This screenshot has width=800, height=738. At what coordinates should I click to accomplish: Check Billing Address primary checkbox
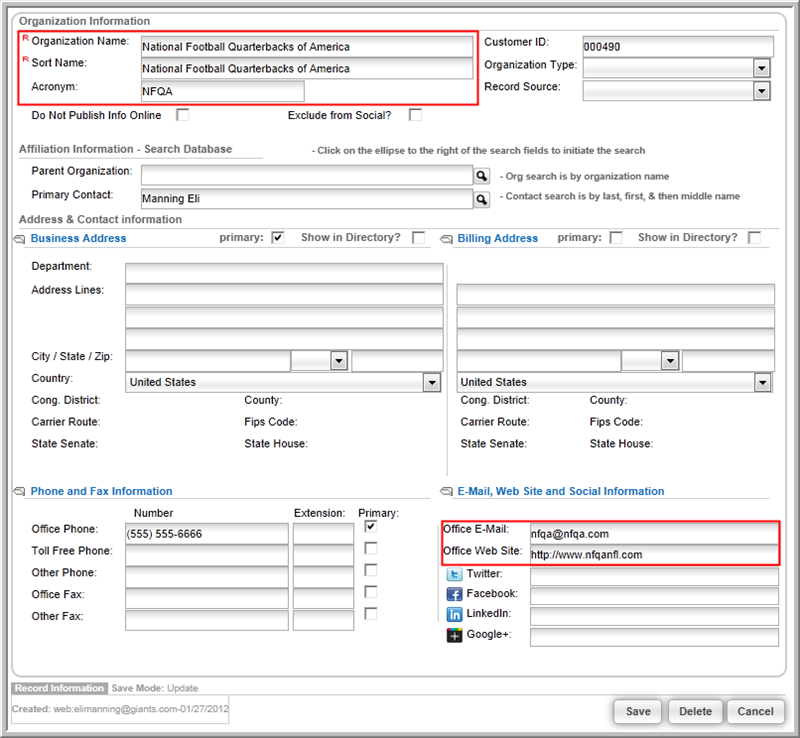click(x=616, y=238)
